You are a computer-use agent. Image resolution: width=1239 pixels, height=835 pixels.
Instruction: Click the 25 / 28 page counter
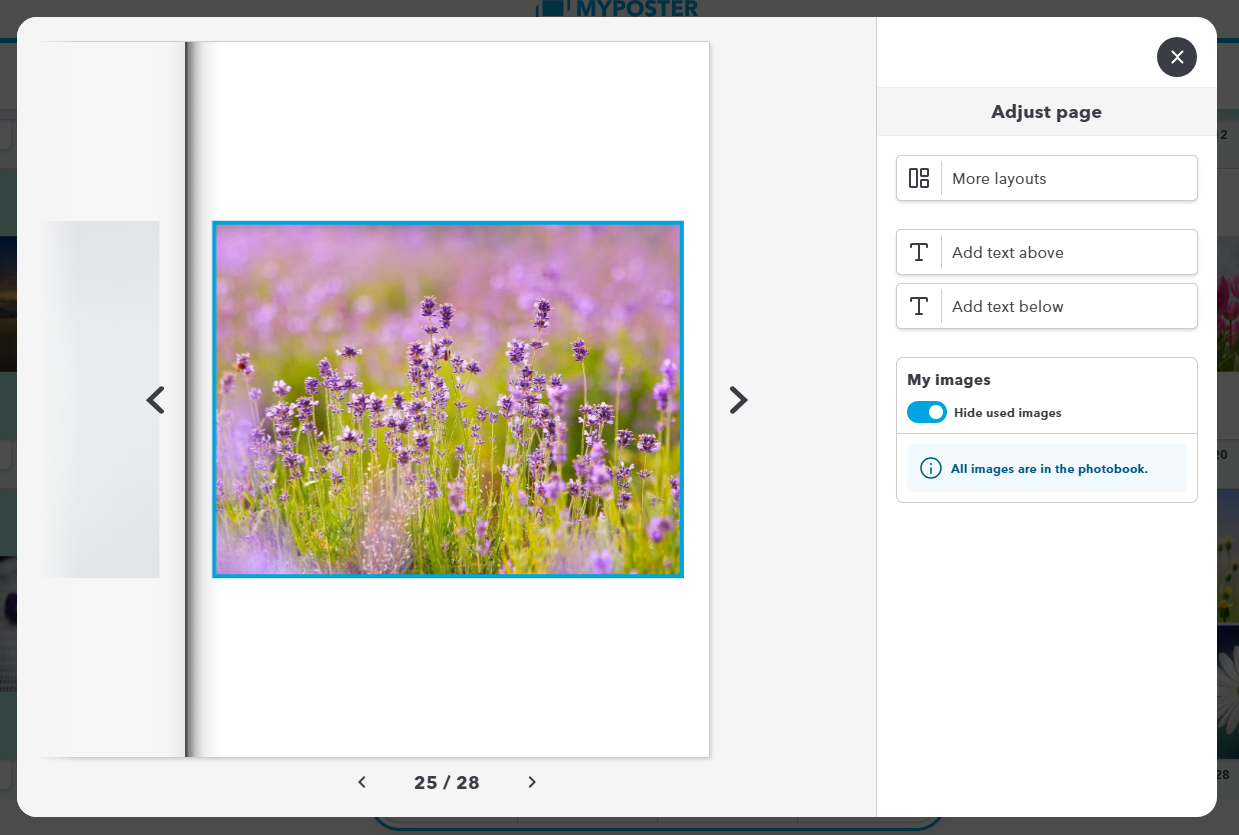pos(447,782)
